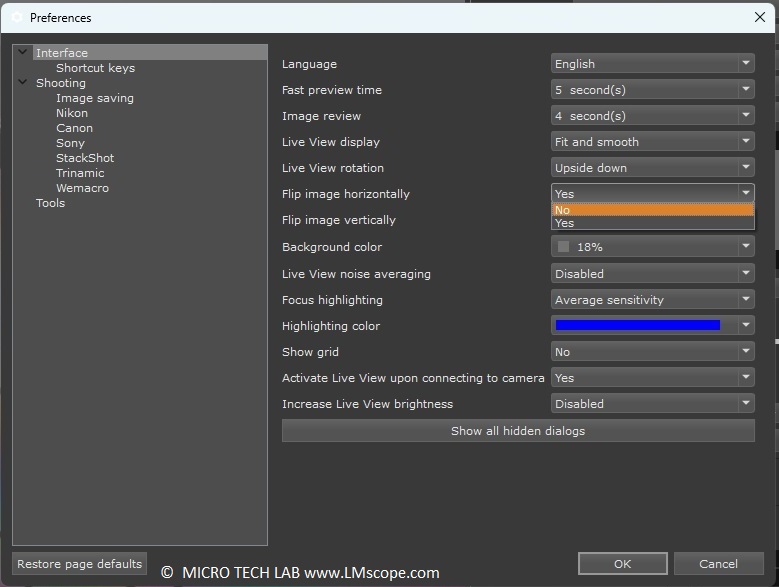Open Shortcut keys preferences page
Viewport: 779px width, 587px height.
(95, 68)
